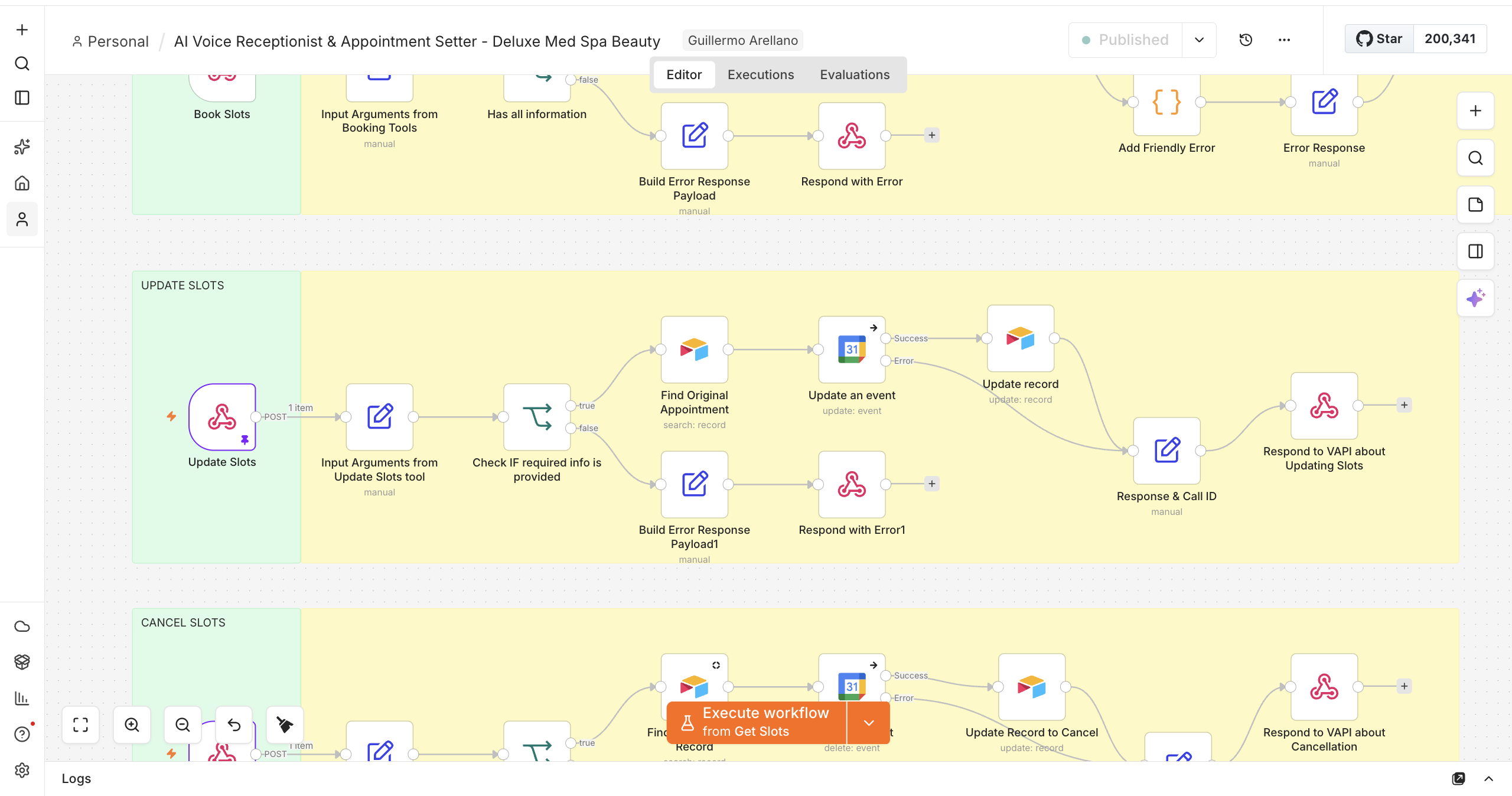
Task: Open the AI assistant sparkle button
Action: 1475,298
